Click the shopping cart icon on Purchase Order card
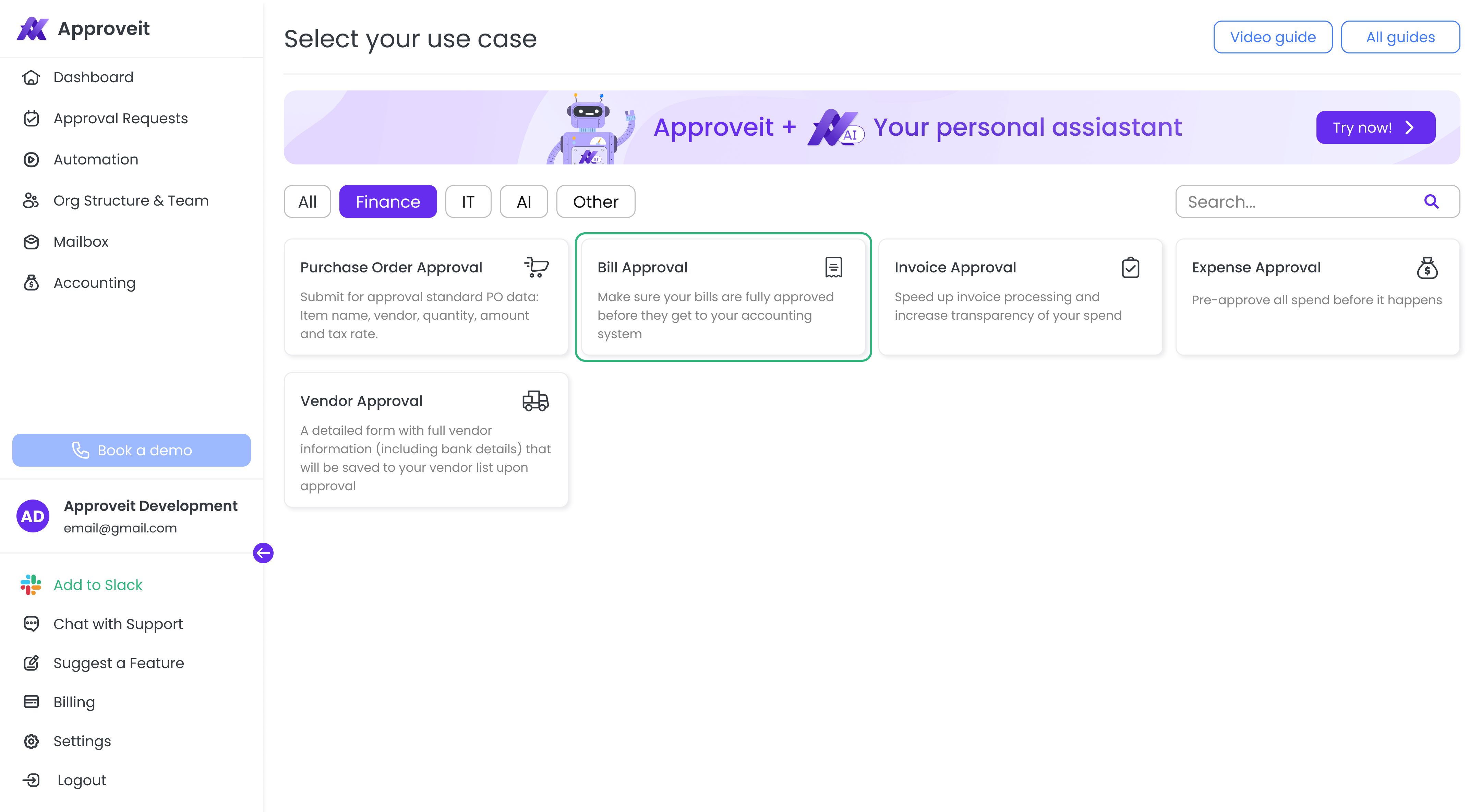The width and height of the screenshot is (1481, 812). click(x=537, y=267)
